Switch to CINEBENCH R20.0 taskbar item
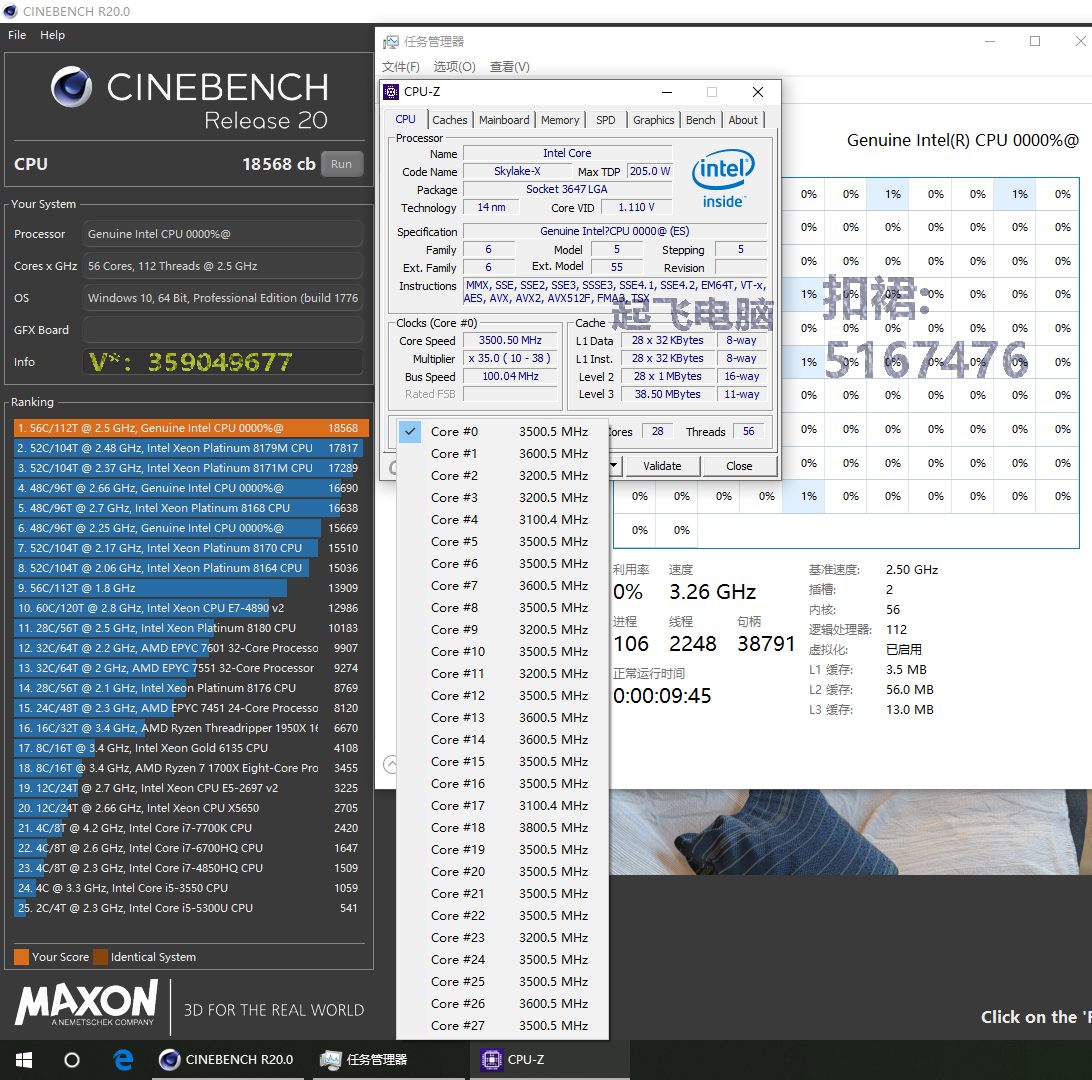 pos(227,1060)
